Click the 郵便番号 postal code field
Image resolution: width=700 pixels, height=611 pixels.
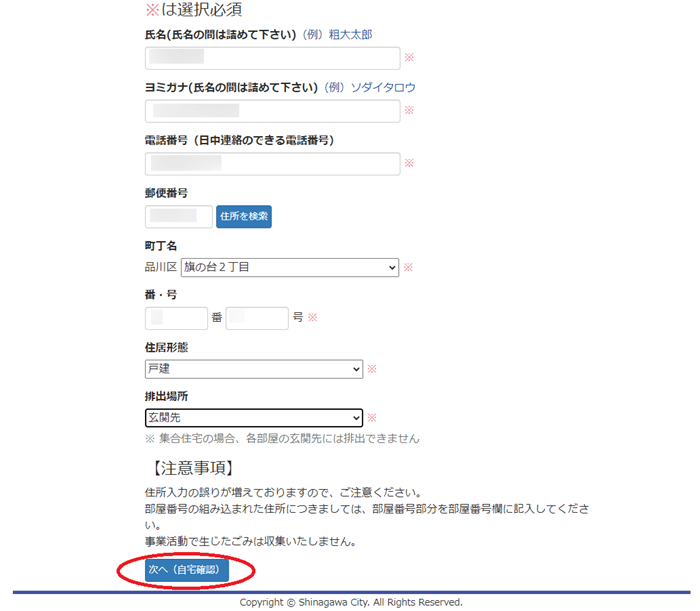(179, 216)
